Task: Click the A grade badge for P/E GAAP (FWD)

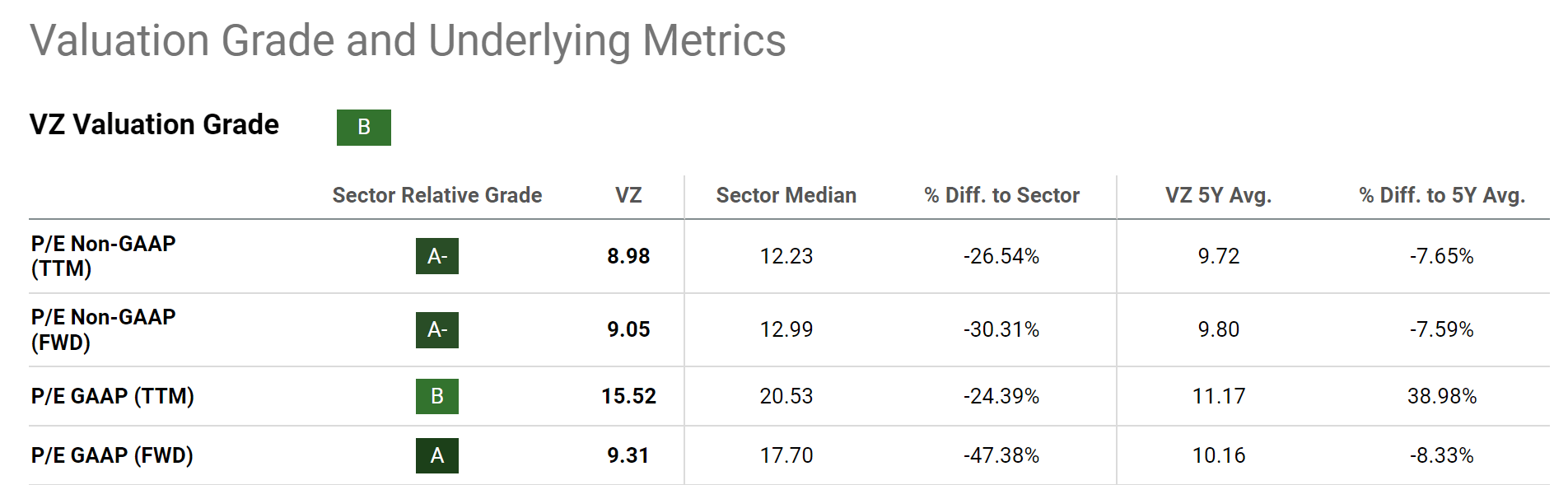Action: (436, 455)
